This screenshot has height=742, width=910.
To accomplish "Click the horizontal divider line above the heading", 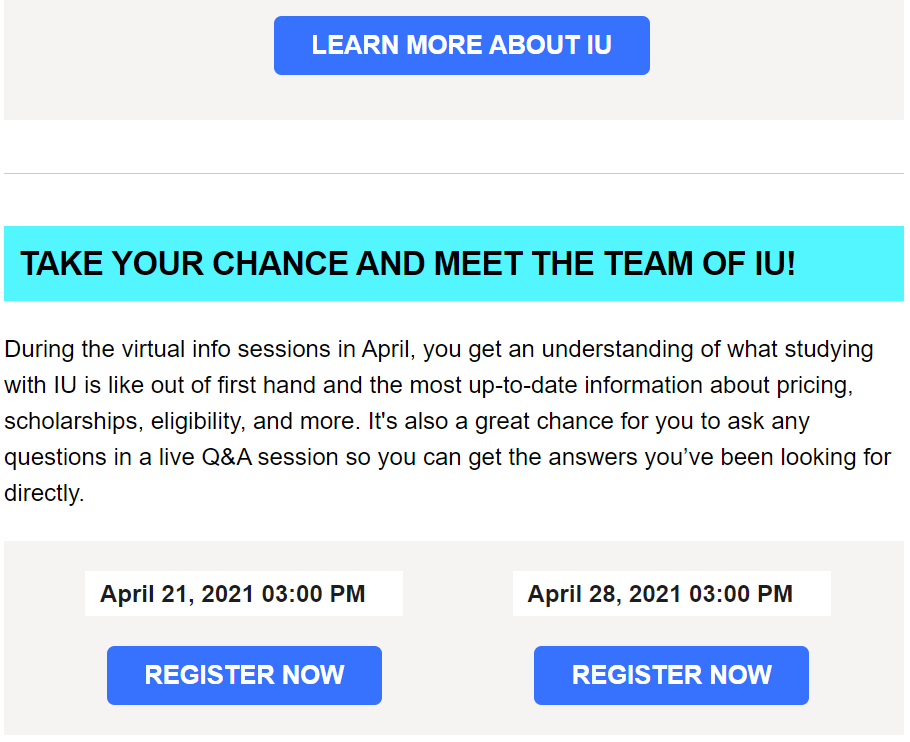I will (x=454, y=173).
